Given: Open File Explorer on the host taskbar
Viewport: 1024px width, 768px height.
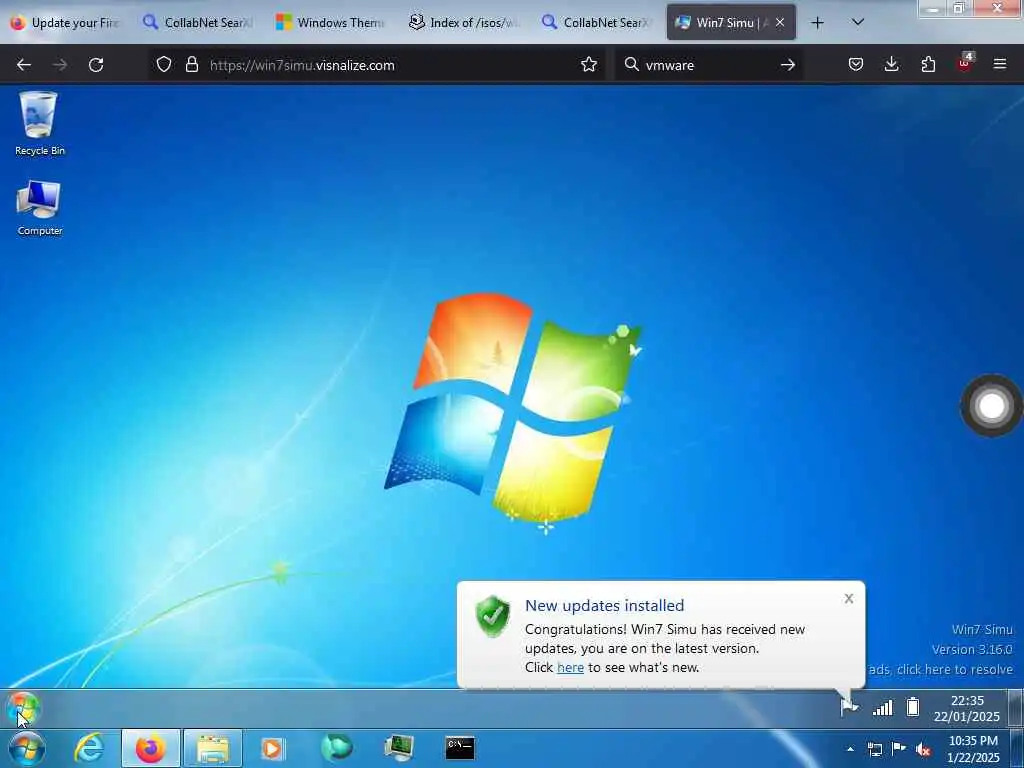Looking at the screenshot, I should coord(213,748).
